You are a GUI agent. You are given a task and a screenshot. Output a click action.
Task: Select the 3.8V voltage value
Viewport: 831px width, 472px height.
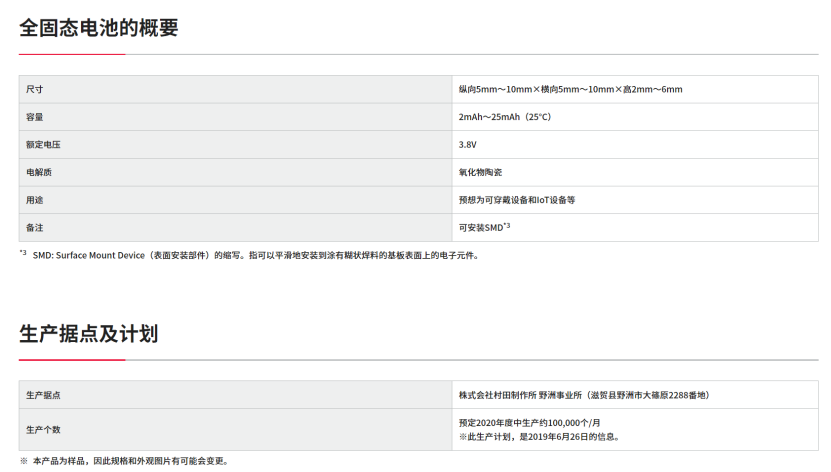[468, 145]
